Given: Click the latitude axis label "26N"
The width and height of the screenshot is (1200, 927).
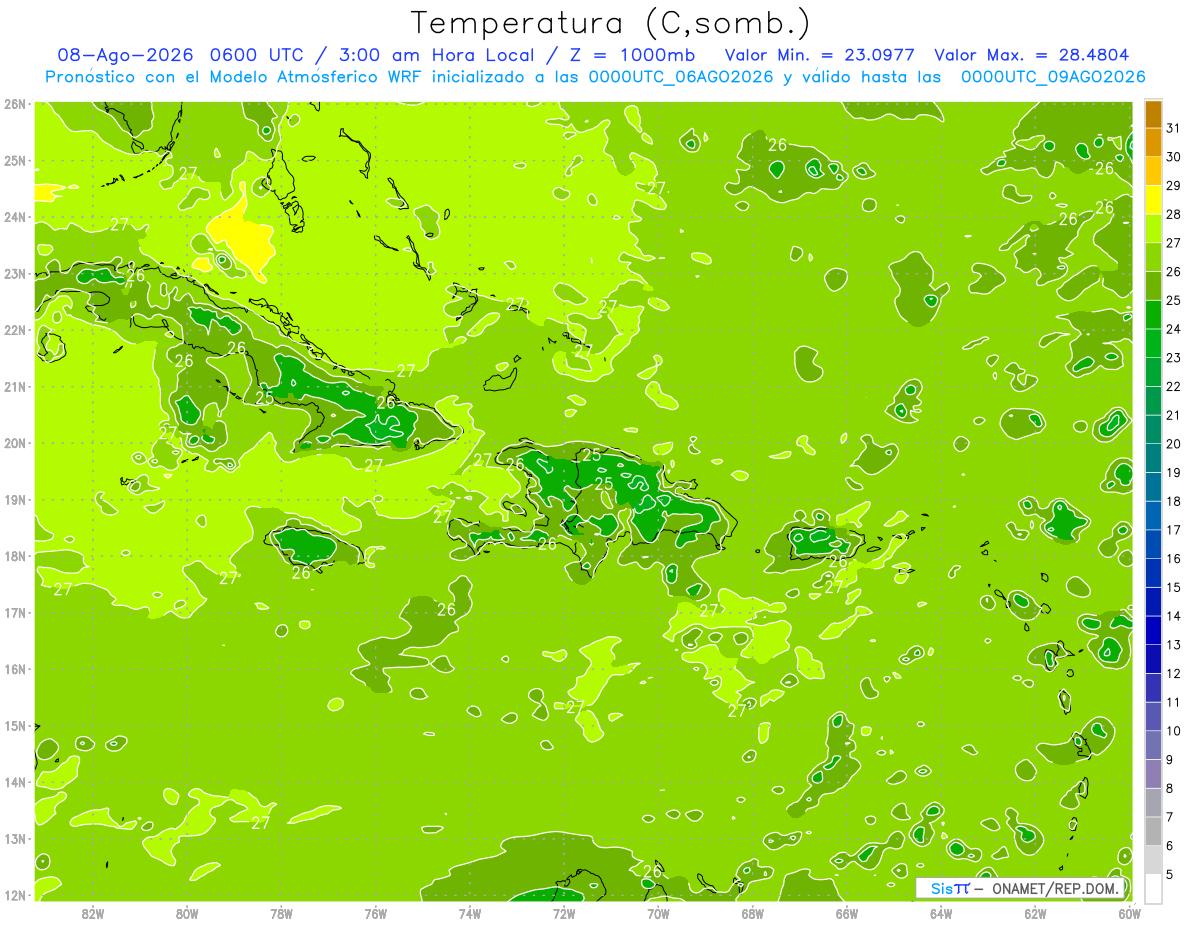Looking at the screenshot, I should point(15,104).
